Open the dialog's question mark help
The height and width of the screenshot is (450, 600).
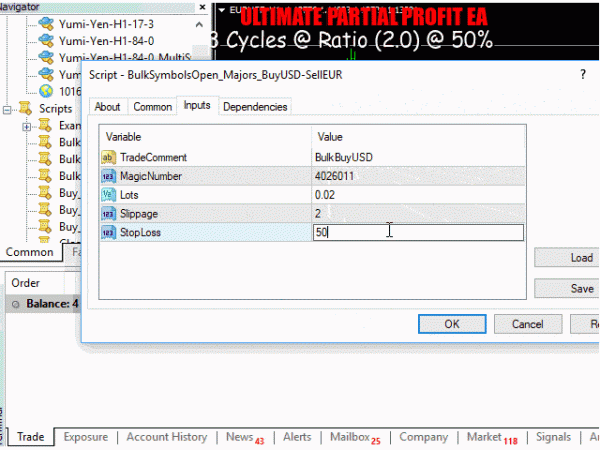(x=583, y=74)
